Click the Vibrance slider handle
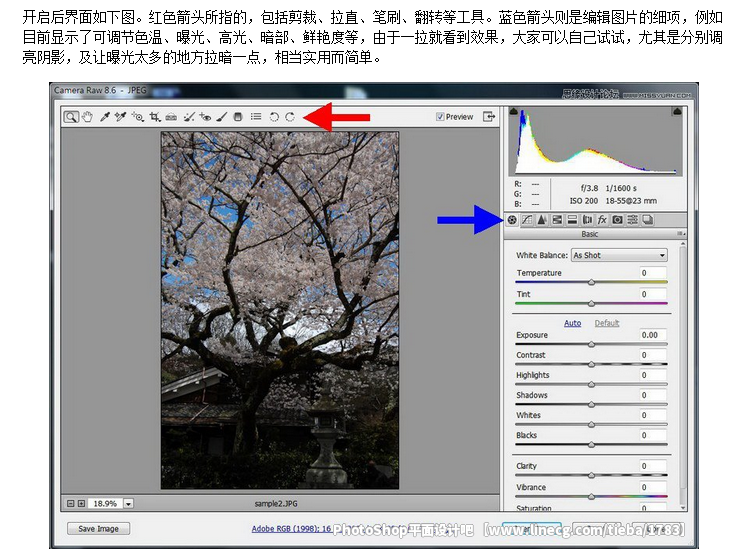Viewport: 741px width, 549px height. coord(591,497)
